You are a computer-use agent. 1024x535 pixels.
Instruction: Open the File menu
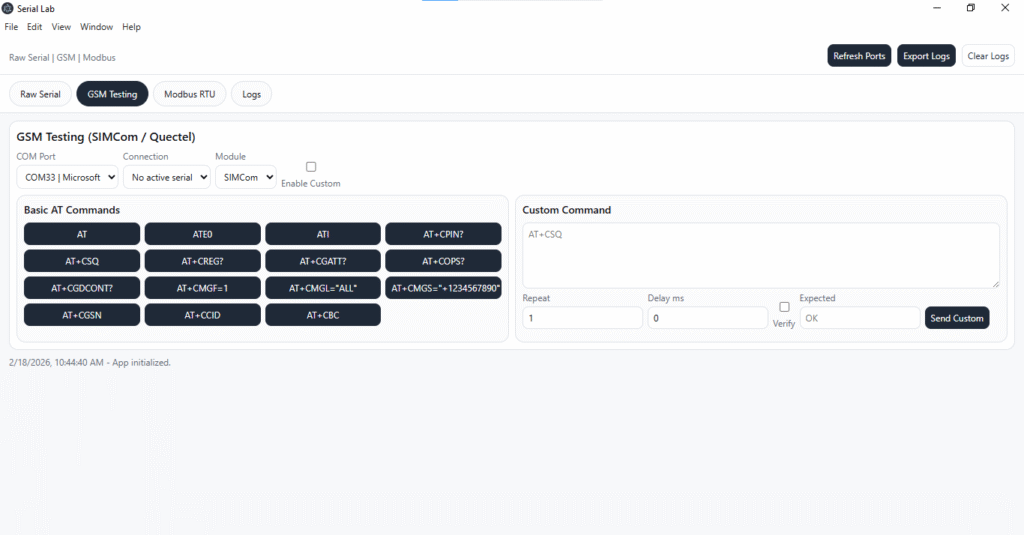(12, 27)
